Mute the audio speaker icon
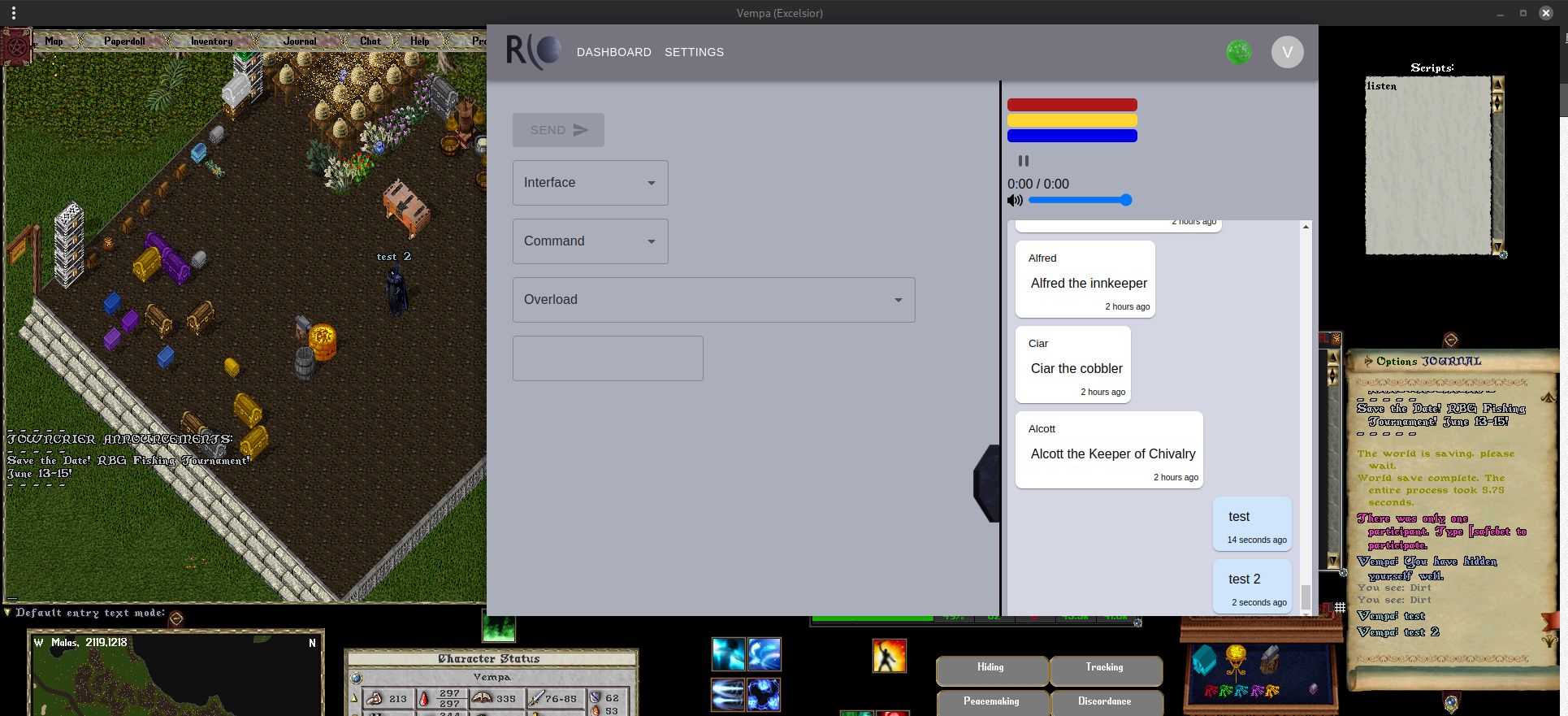The height and width of the screenshot is (716, 1568). pos(1016,200)
